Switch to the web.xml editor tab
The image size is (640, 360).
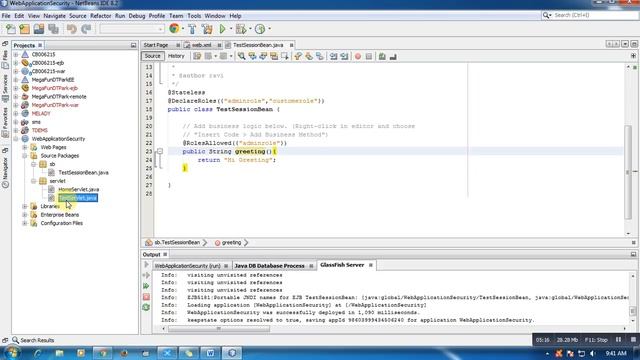(202, 45)
